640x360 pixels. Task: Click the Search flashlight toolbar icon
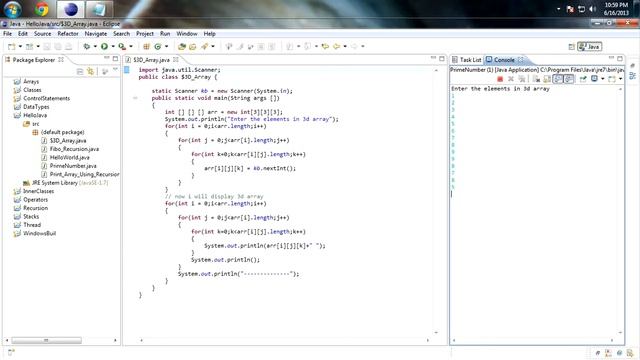(204, 47)
